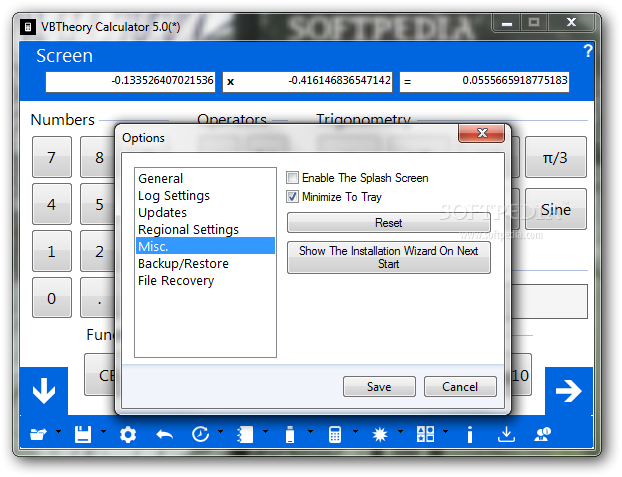Expand dropdown arrow beside notebook icon

265,431
